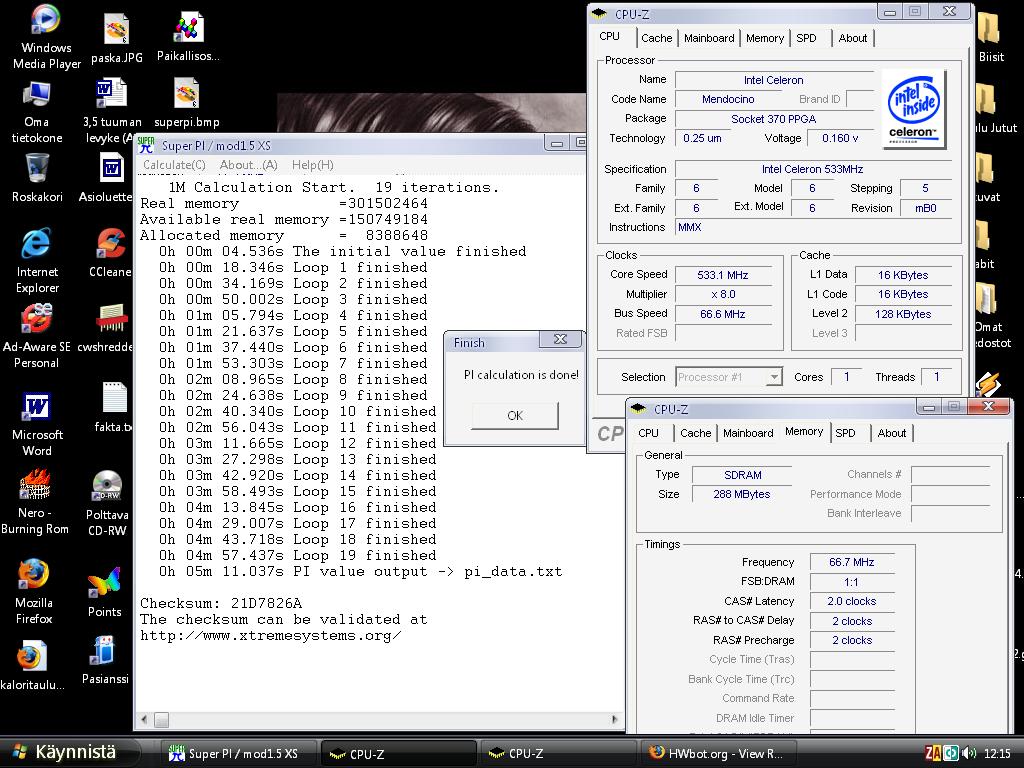Launch Nero Burning Rom icon
Viewport: 1024px width, 768px height.
[35, 502]
